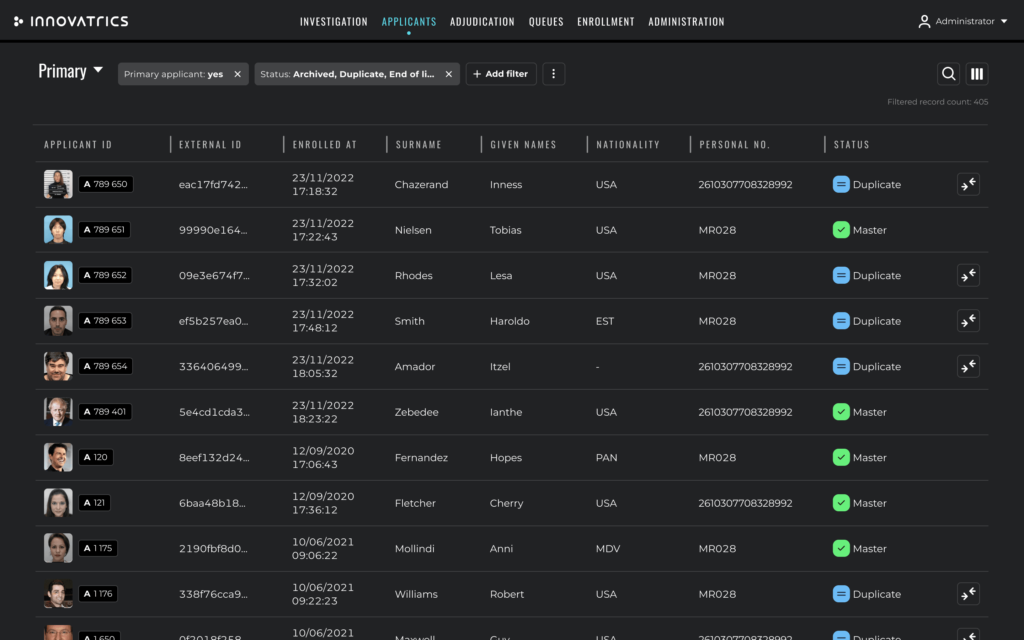The width and height of the screenshot is (1024, 640).
Task: Remove the Status filter chip
Action: tap(449, 74)
